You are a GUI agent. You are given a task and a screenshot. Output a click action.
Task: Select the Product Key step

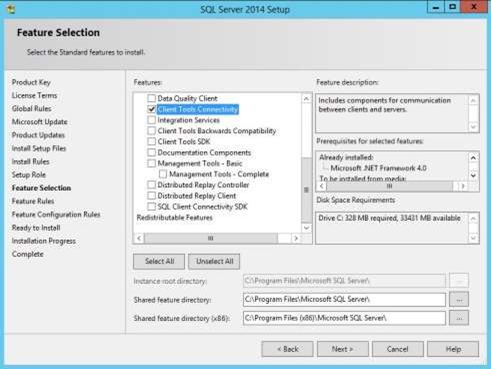pos(31,82)
